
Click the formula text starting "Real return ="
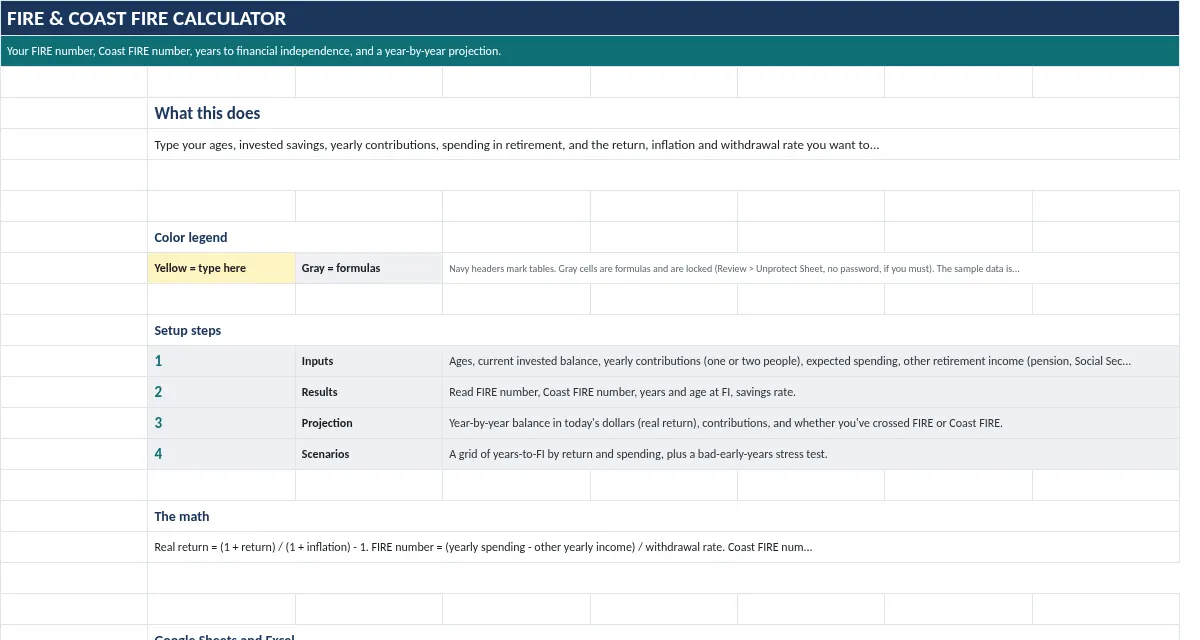(664, 547)
